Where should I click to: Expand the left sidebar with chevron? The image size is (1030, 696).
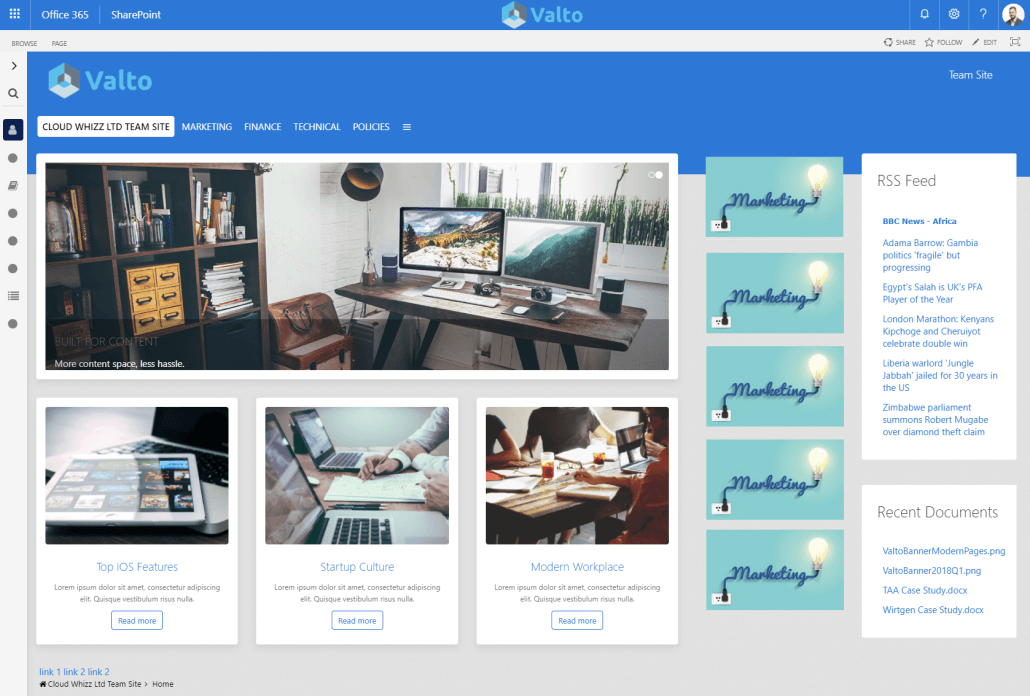tap(13, 66)
